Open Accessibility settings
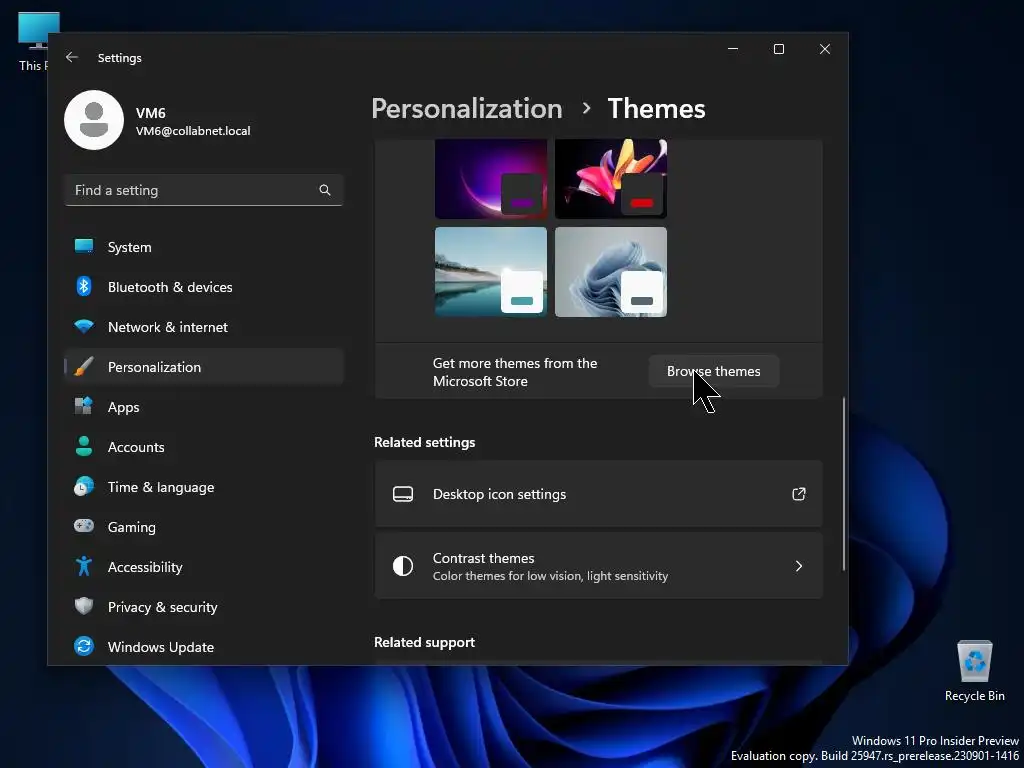The height and width of the screenshot is (768, 1024). click(204, 567)
